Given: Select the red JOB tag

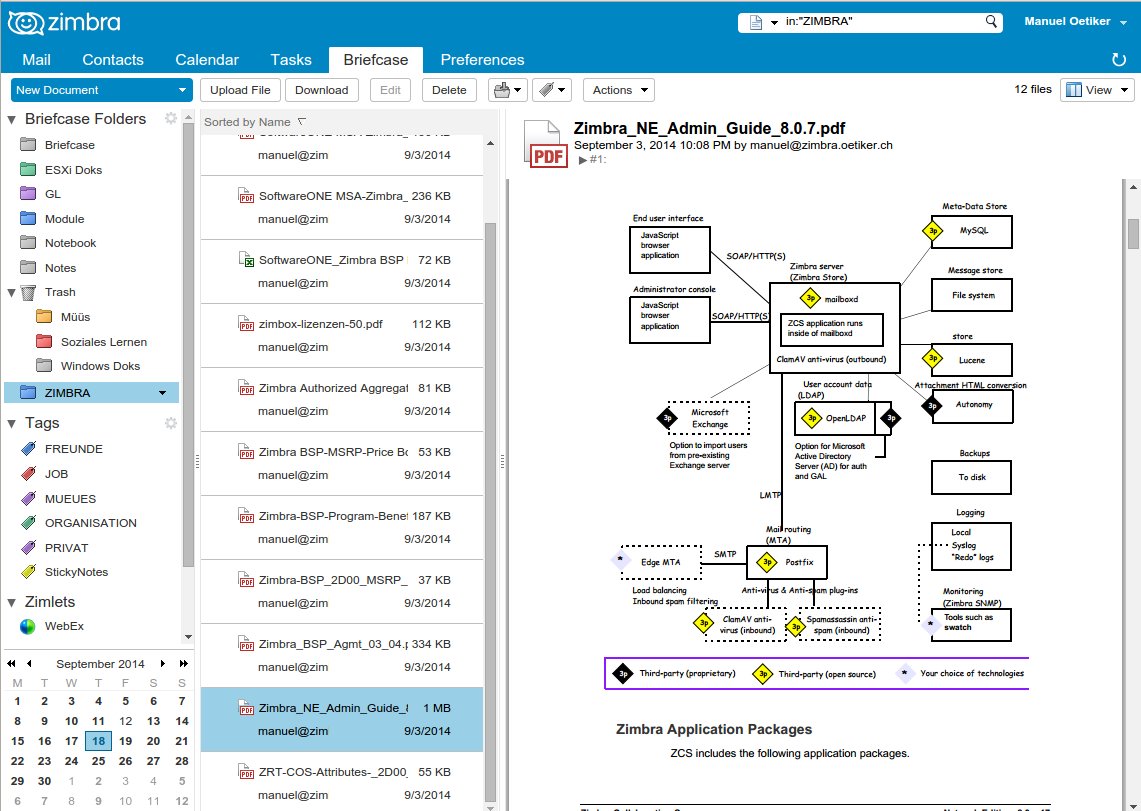Looking at the screenshot, I should pos(56,474).
